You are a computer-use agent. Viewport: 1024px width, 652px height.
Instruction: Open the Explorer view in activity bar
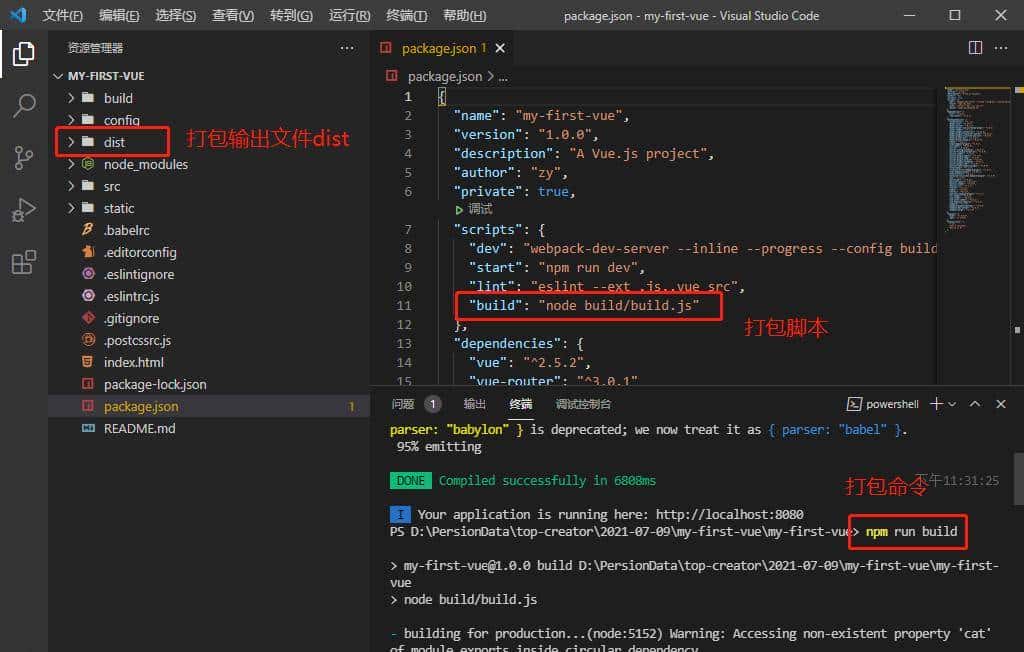coord(24,53)
